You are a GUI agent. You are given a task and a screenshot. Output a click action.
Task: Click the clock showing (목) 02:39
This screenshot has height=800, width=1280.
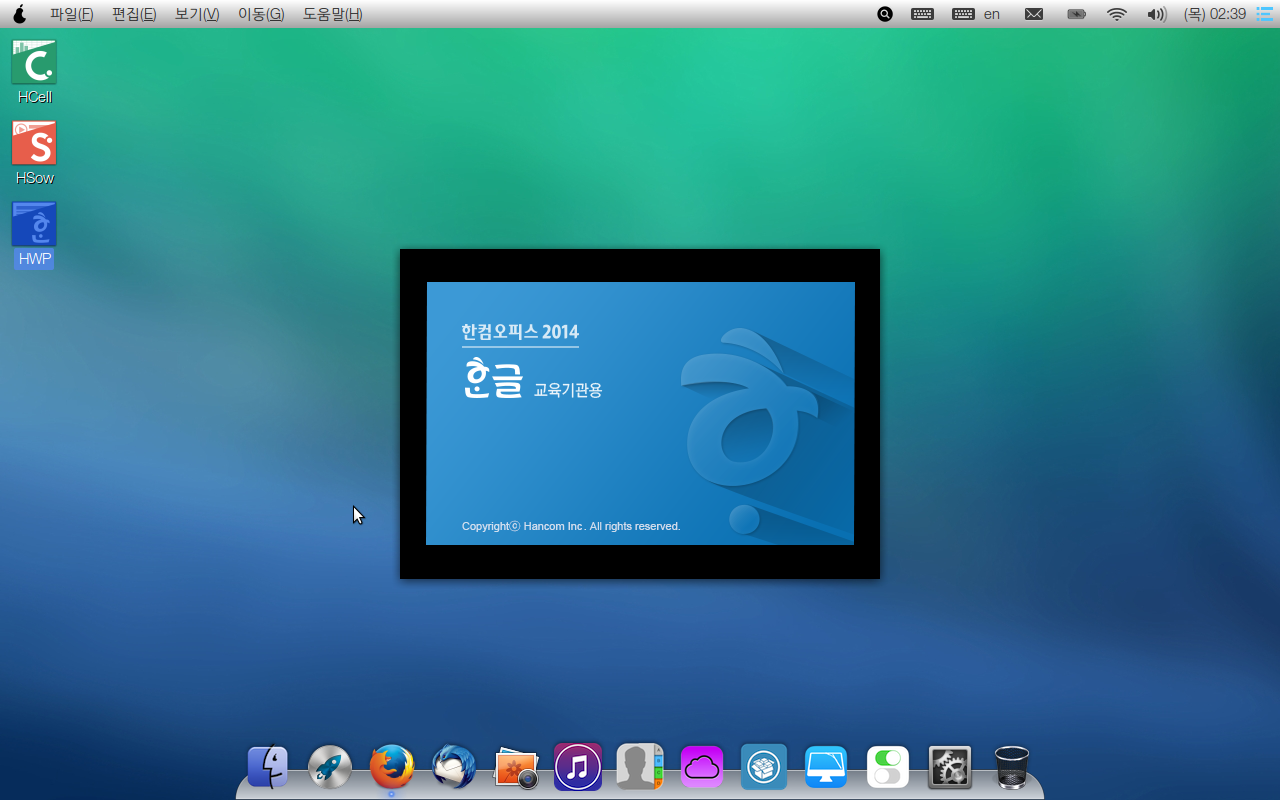tap(1214, 14)
